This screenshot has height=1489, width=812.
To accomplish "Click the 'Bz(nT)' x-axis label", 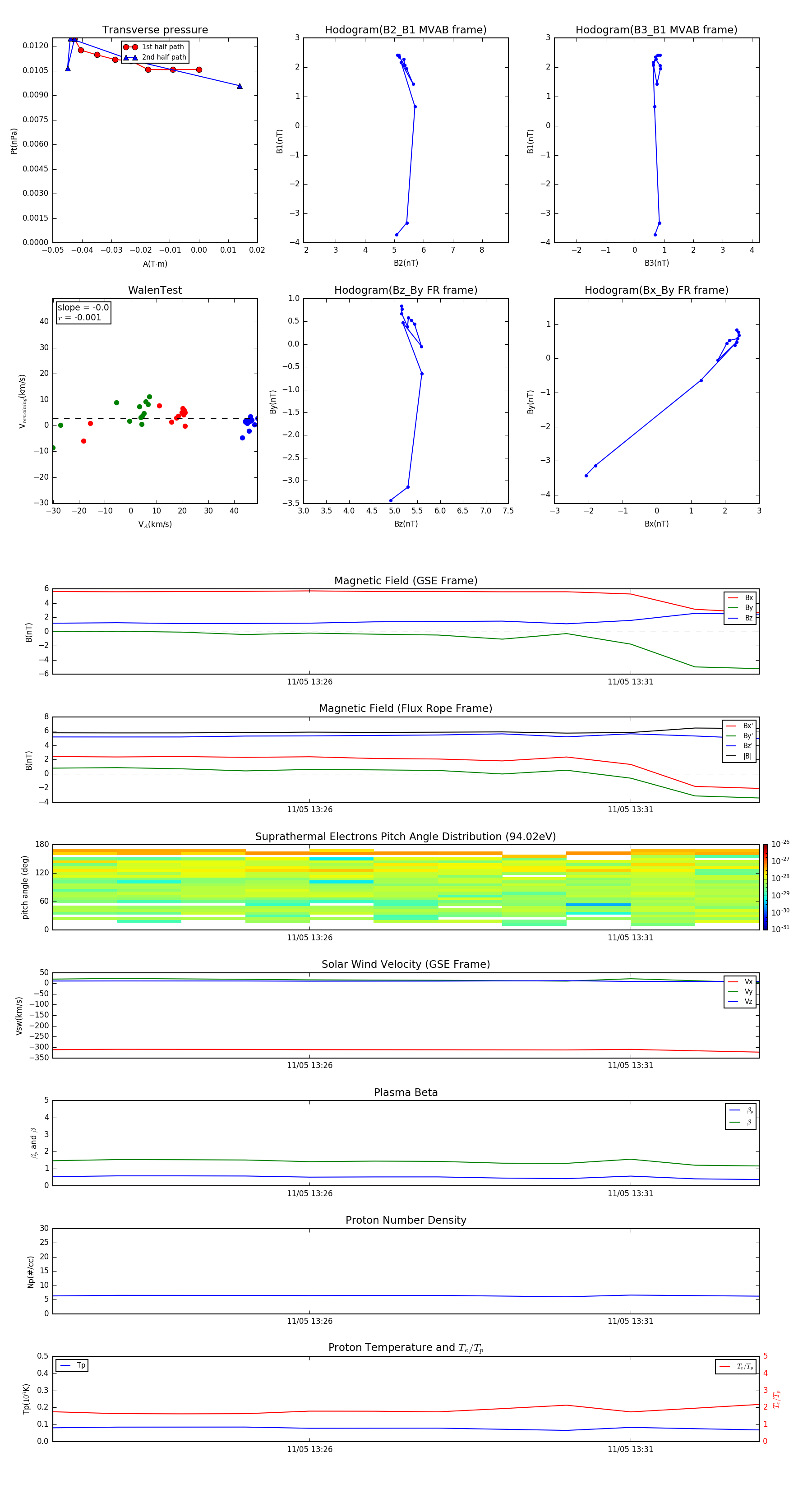I will click(406, 524).
